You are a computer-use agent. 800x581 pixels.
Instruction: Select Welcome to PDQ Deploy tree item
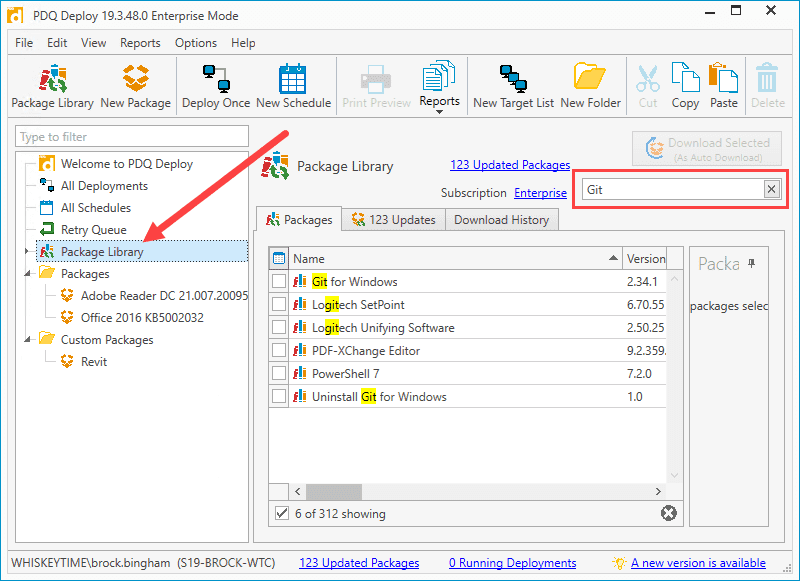click(127, 164)
